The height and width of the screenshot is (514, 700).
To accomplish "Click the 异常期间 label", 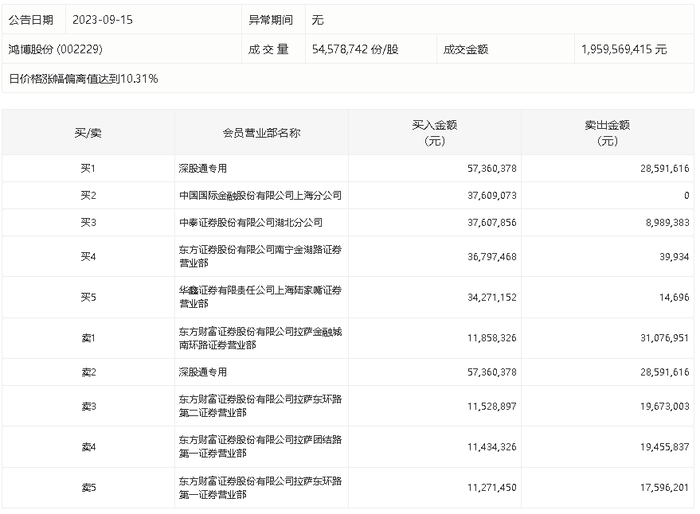I will (271, 20).
